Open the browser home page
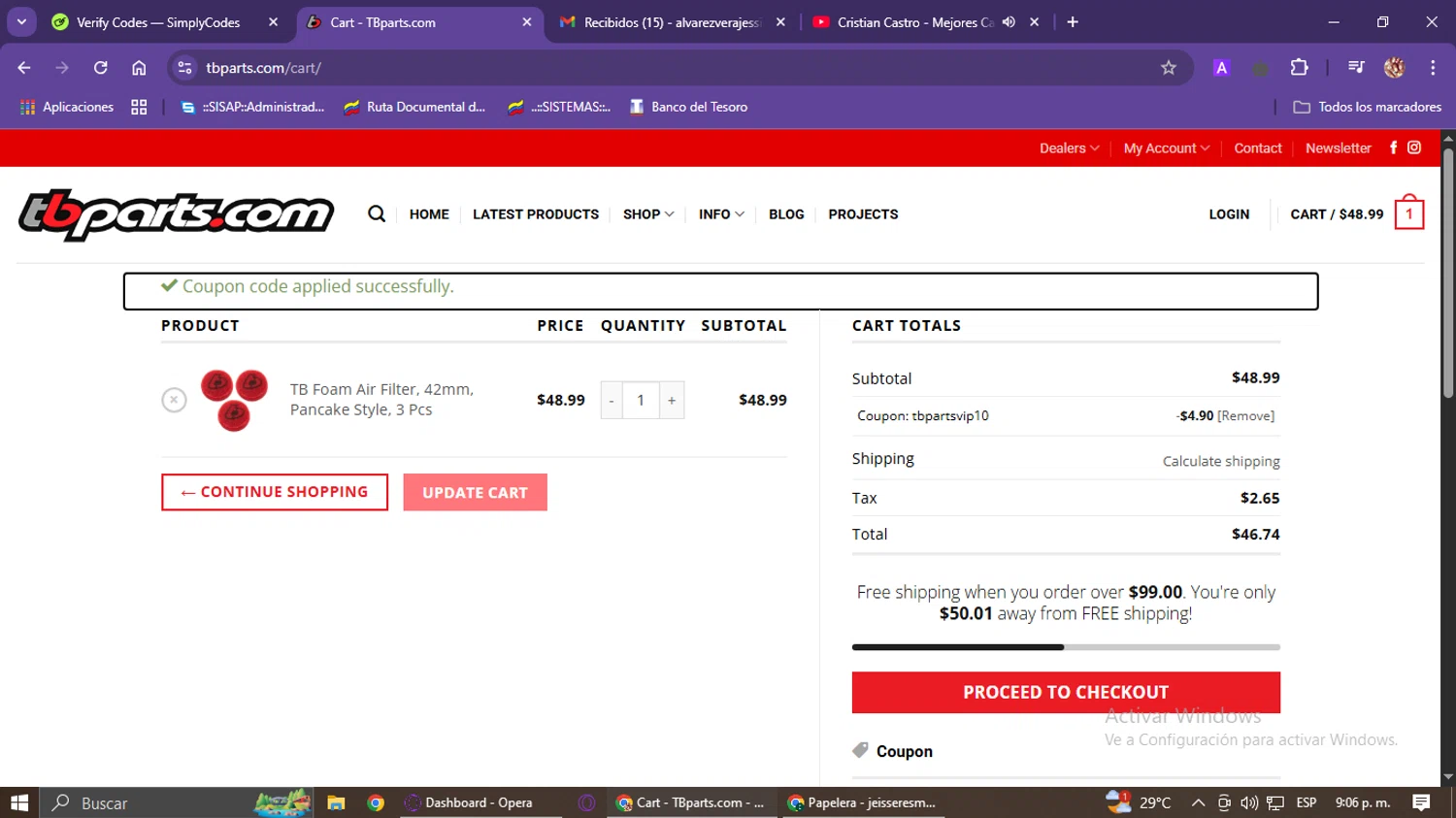Image resolution: width=1456 pixels, height=818 pixels. pyautogui.click(x=139, y=68)
